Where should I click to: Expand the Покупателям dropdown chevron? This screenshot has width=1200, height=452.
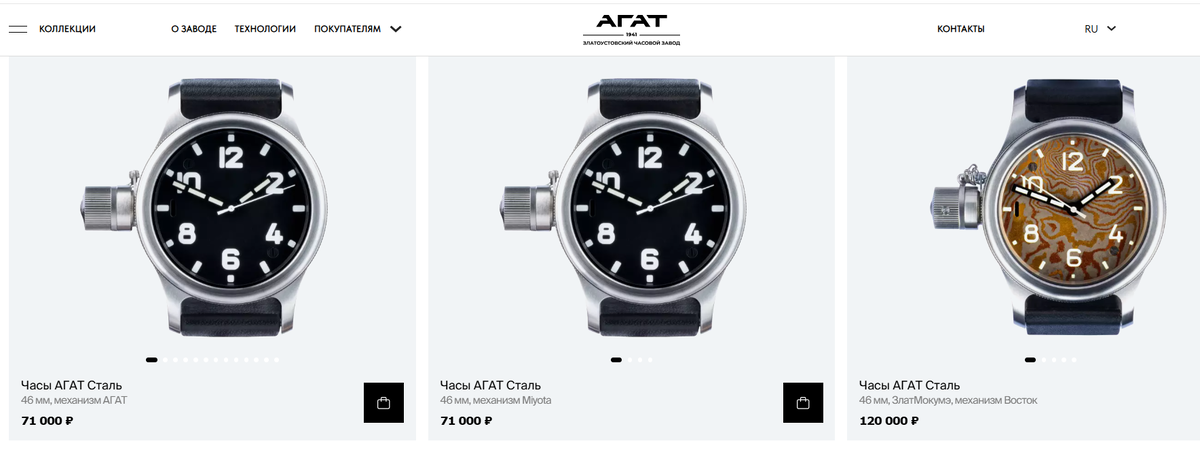tap(396, 29)
